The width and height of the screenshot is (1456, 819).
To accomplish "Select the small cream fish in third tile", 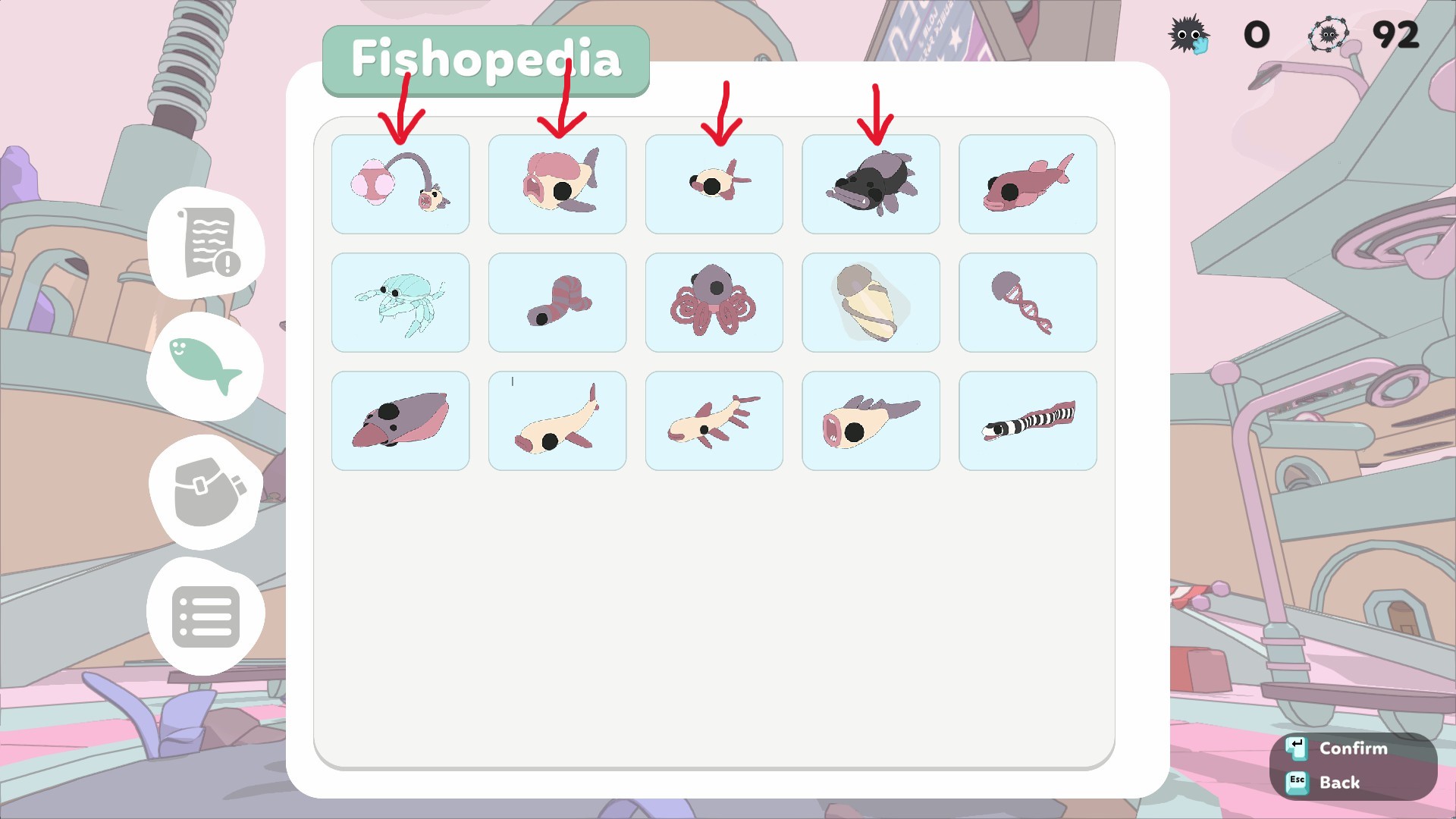I will tap(714, 184).
